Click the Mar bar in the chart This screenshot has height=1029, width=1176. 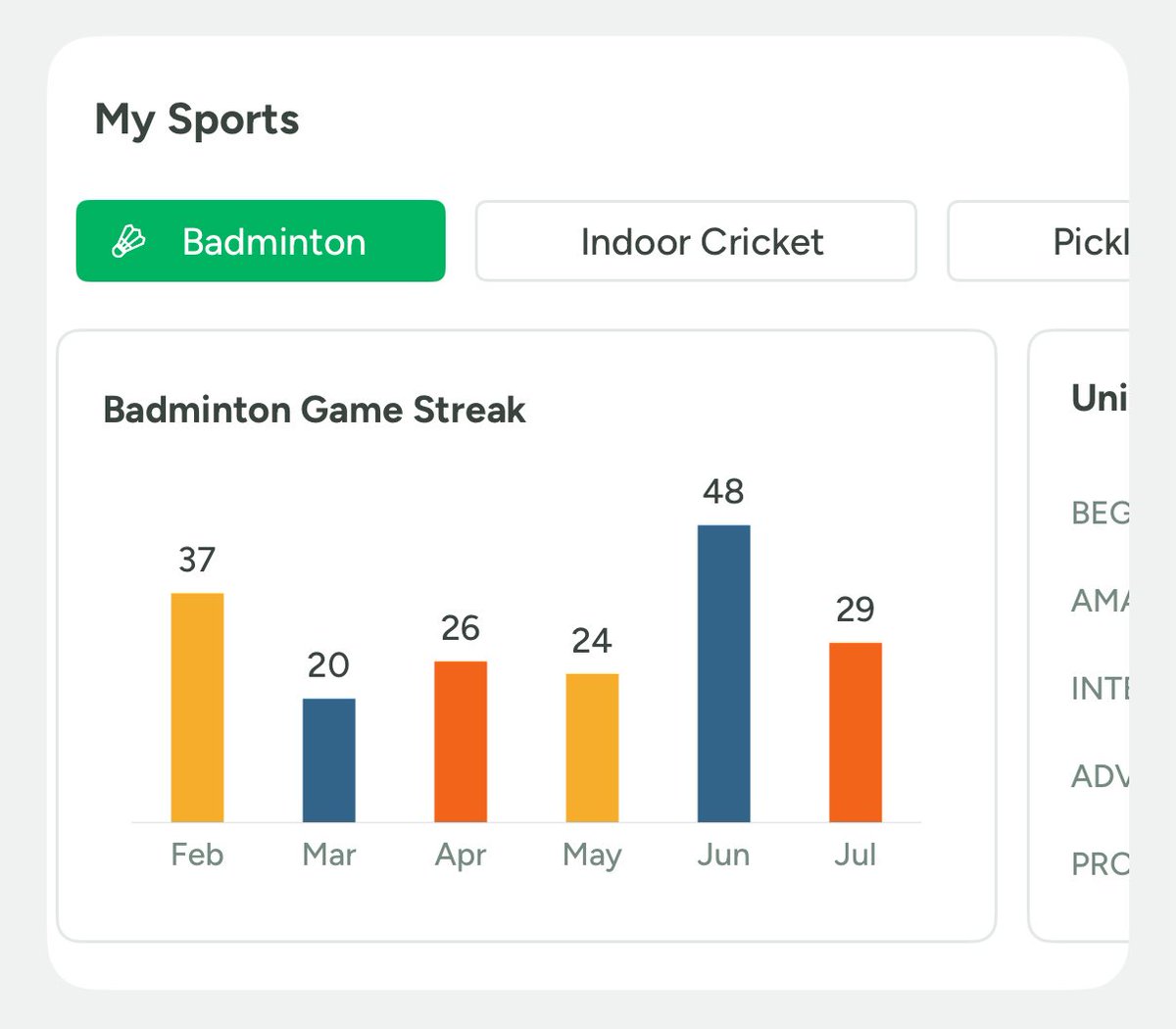[329, 760]
